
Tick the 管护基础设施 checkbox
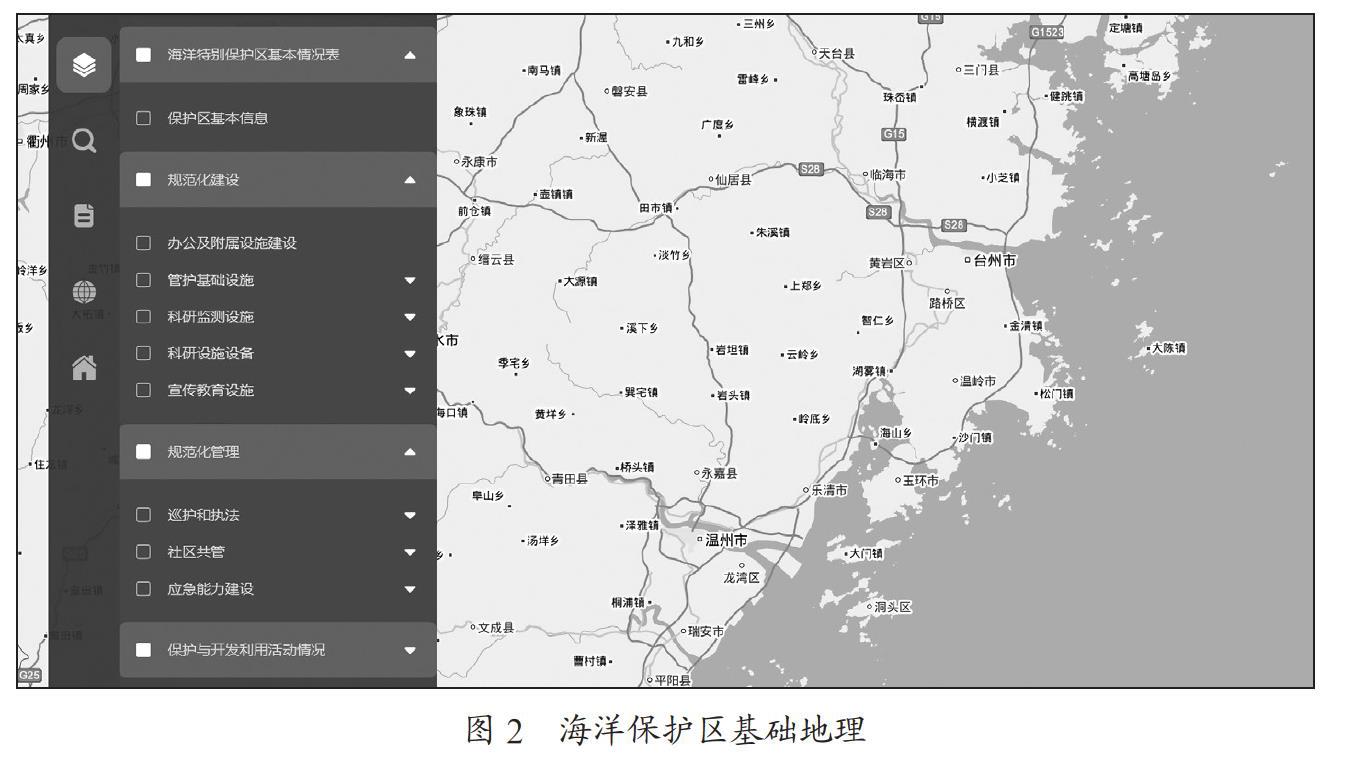coord(143,280)
